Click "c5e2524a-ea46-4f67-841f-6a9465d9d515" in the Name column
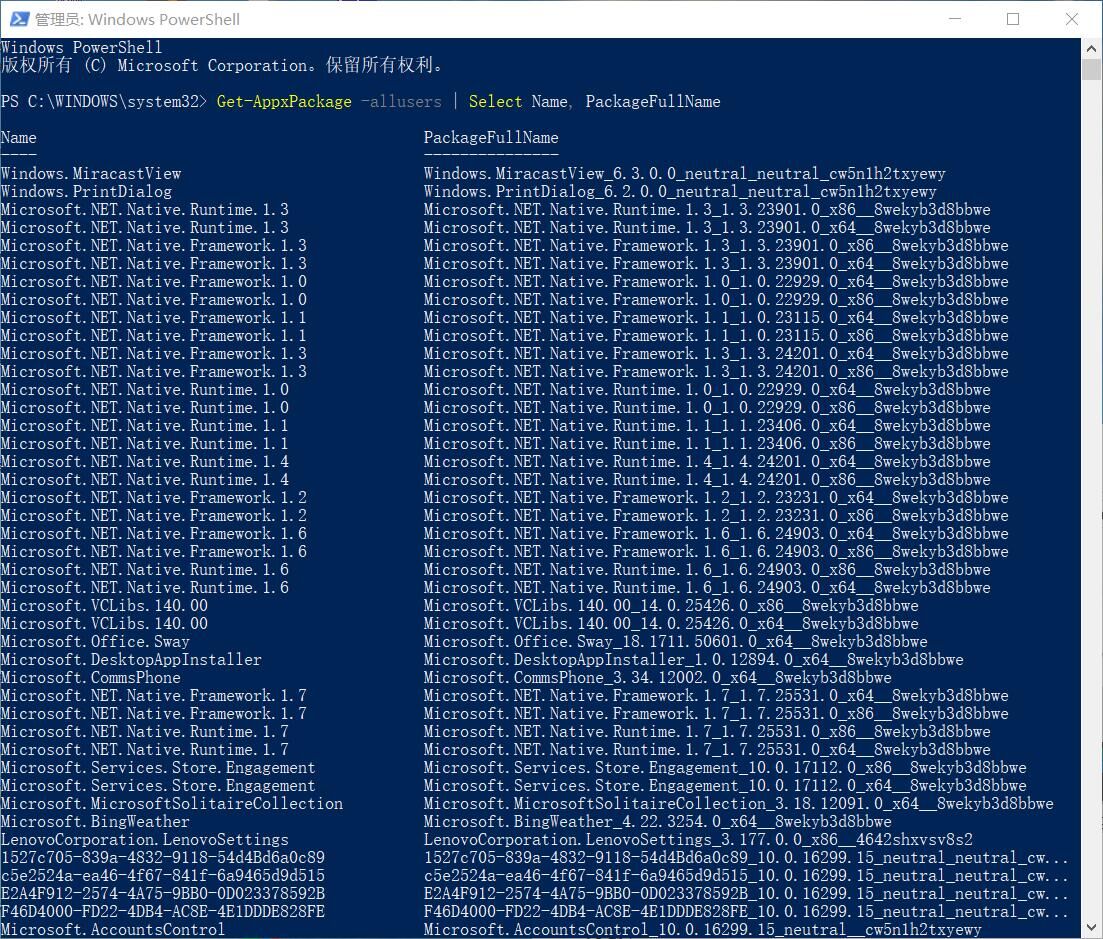Viewport: 1103px width, 939px height. [x=162, y=876]
